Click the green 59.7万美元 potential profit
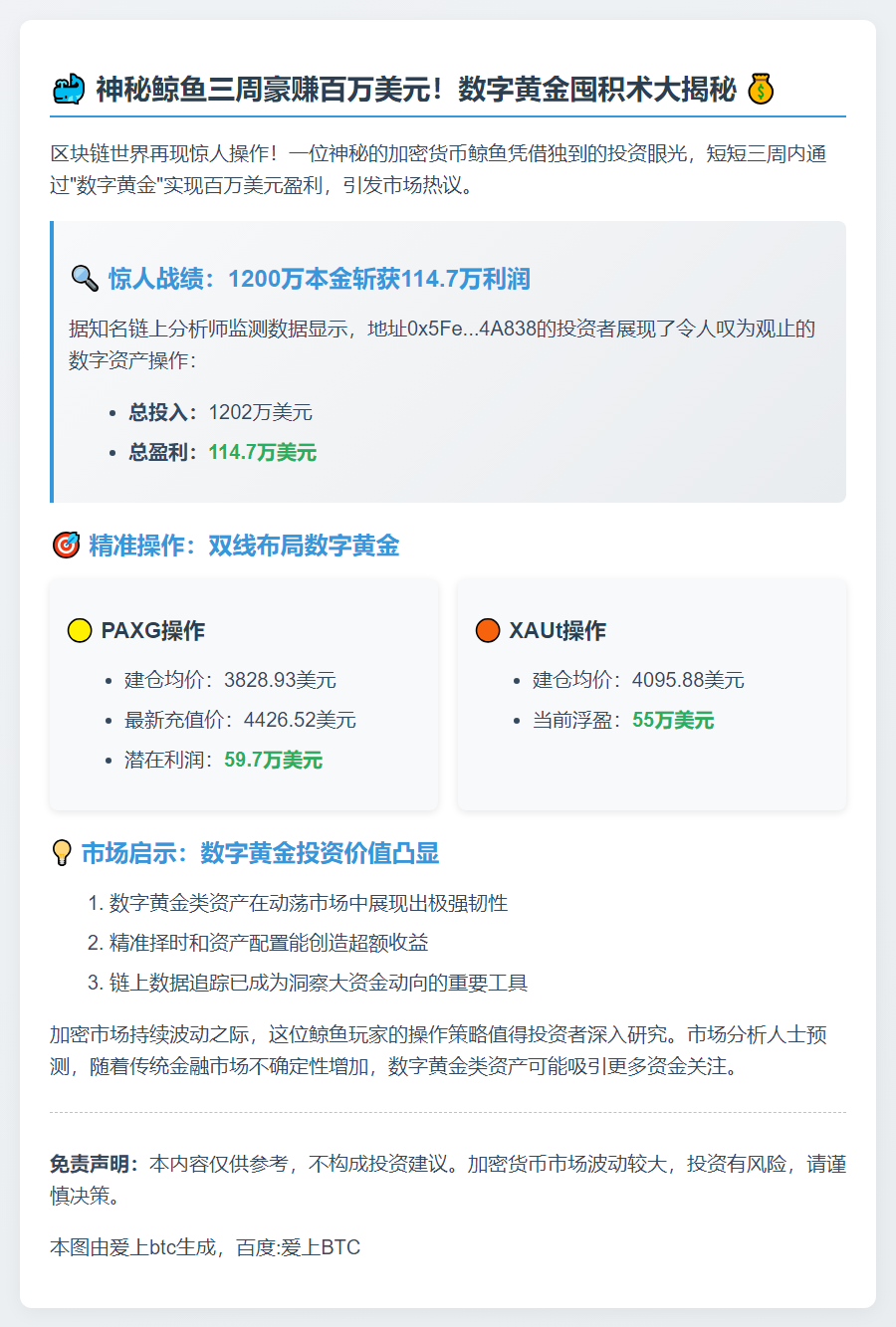This screenshot has width=896, height=1327. coord(273,761)
